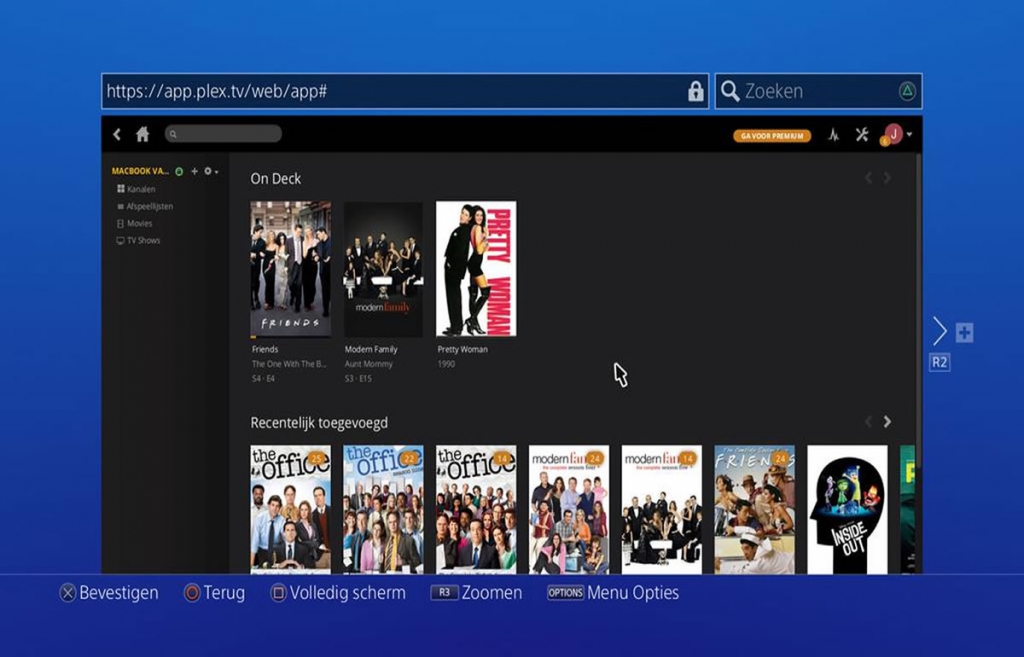Open The Office poster with badge 25

[x=291, y=509]
